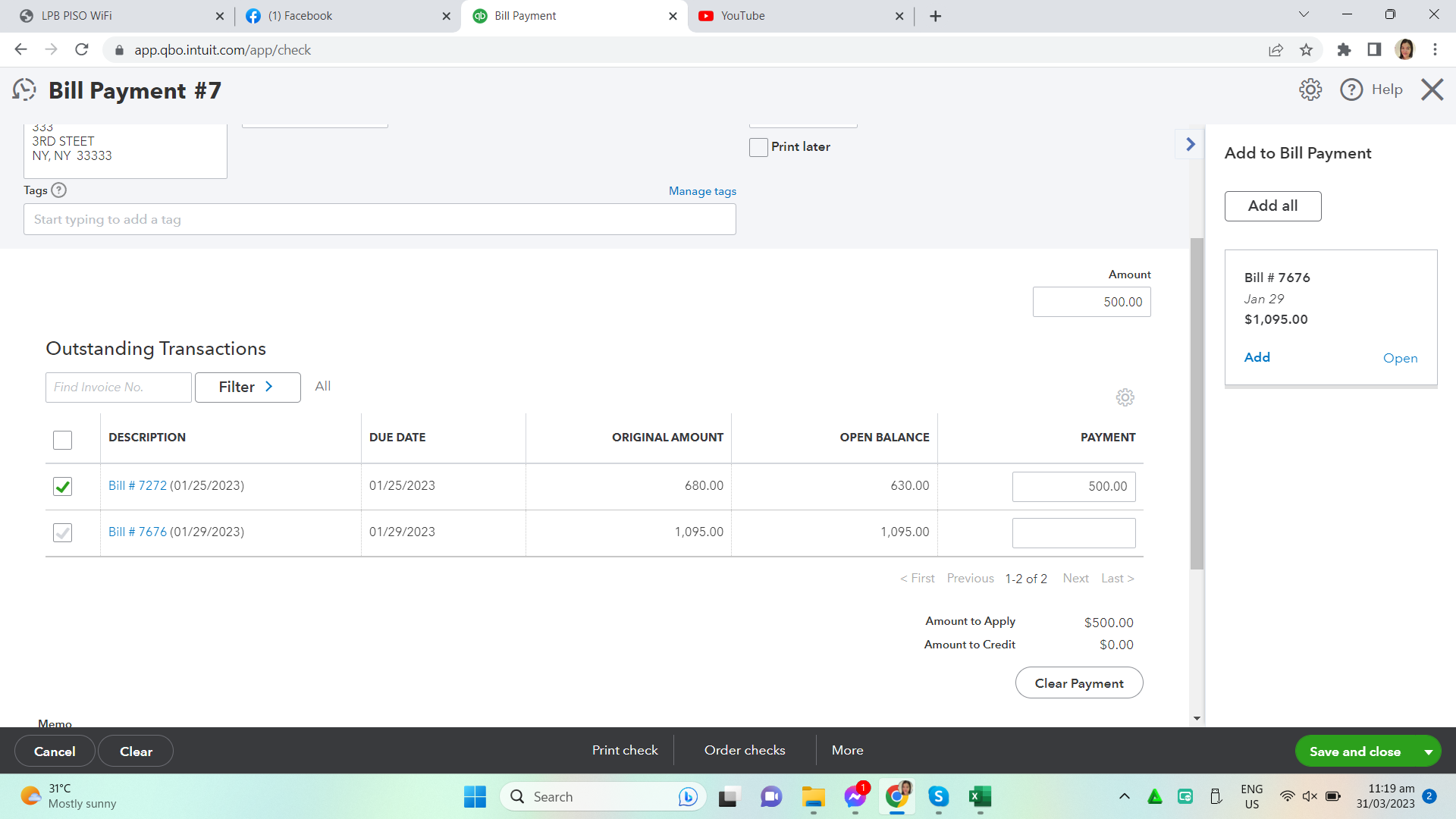Open the Manage tags link
Image resolution: width=1456 pixels, height=819 pixels.
702,191
